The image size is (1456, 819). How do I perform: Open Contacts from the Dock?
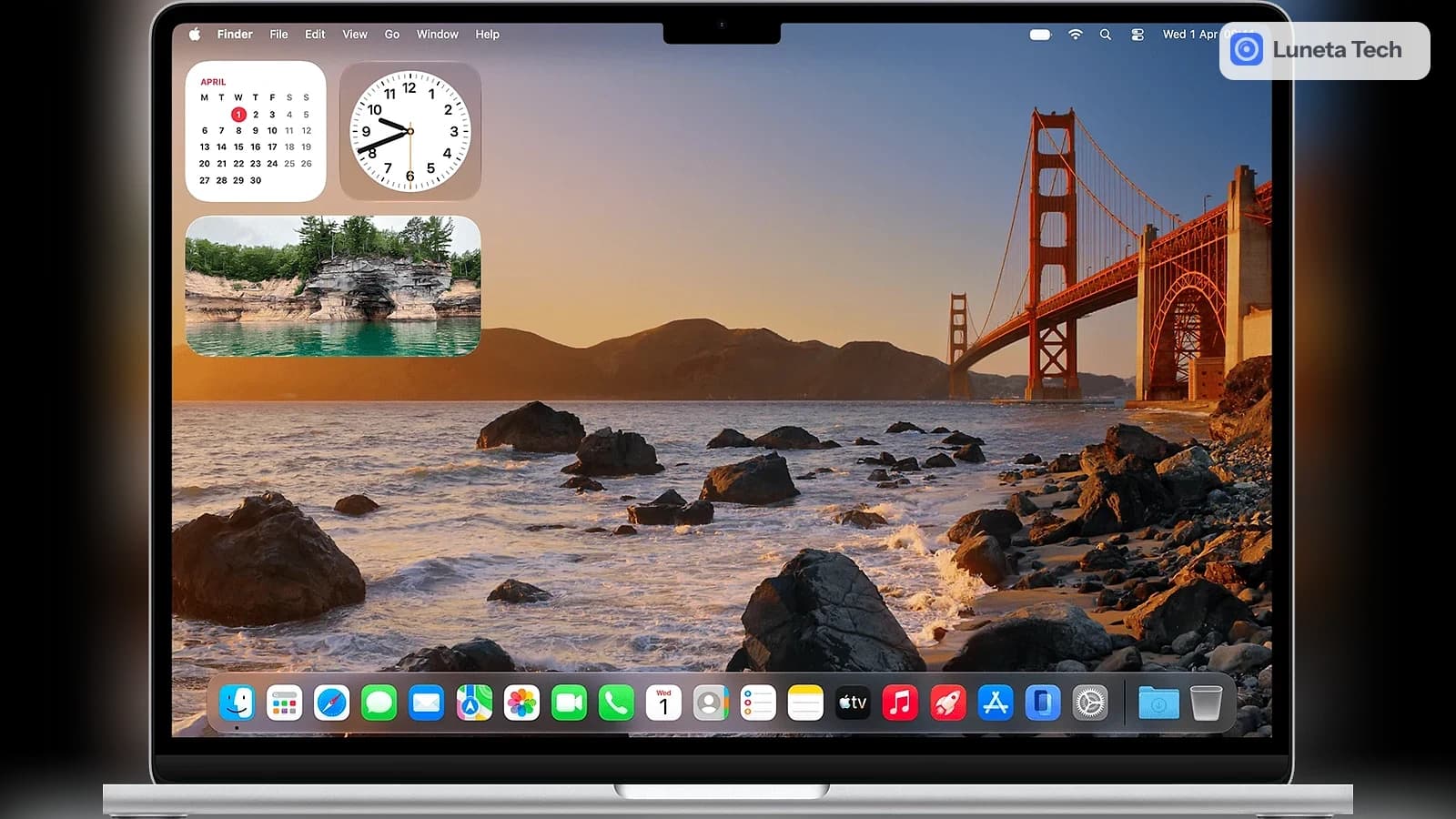(x=711, y=703)
